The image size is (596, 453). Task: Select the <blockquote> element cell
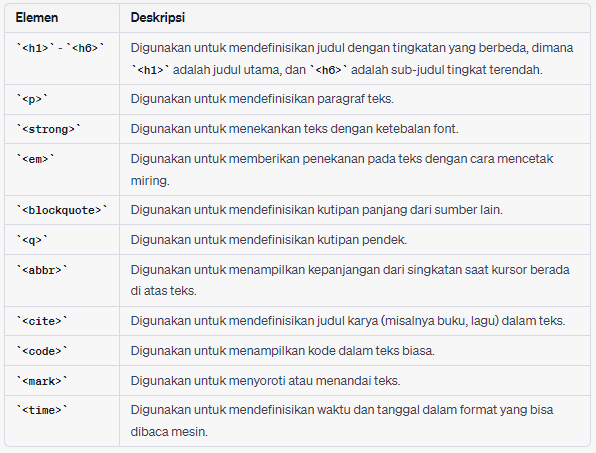click(x=62, y=210)
